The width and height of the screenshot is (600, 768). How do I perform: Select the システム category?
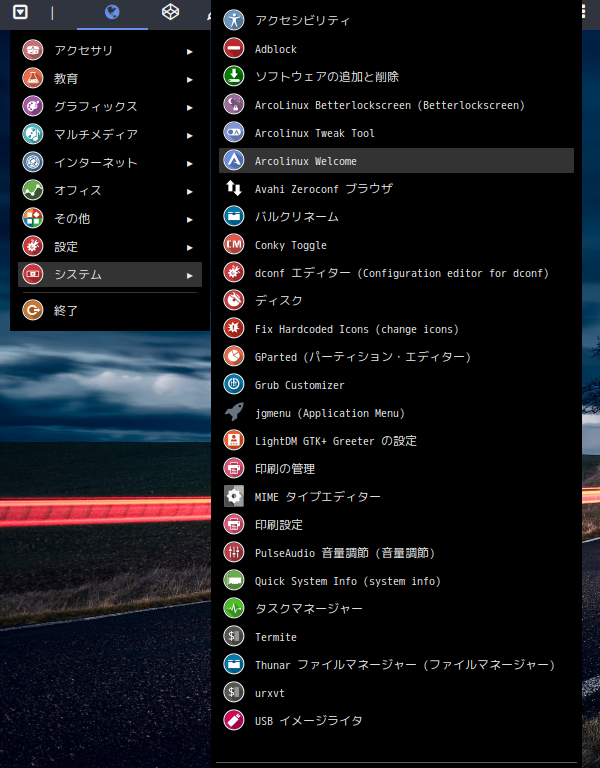click(x=110, y=274)
